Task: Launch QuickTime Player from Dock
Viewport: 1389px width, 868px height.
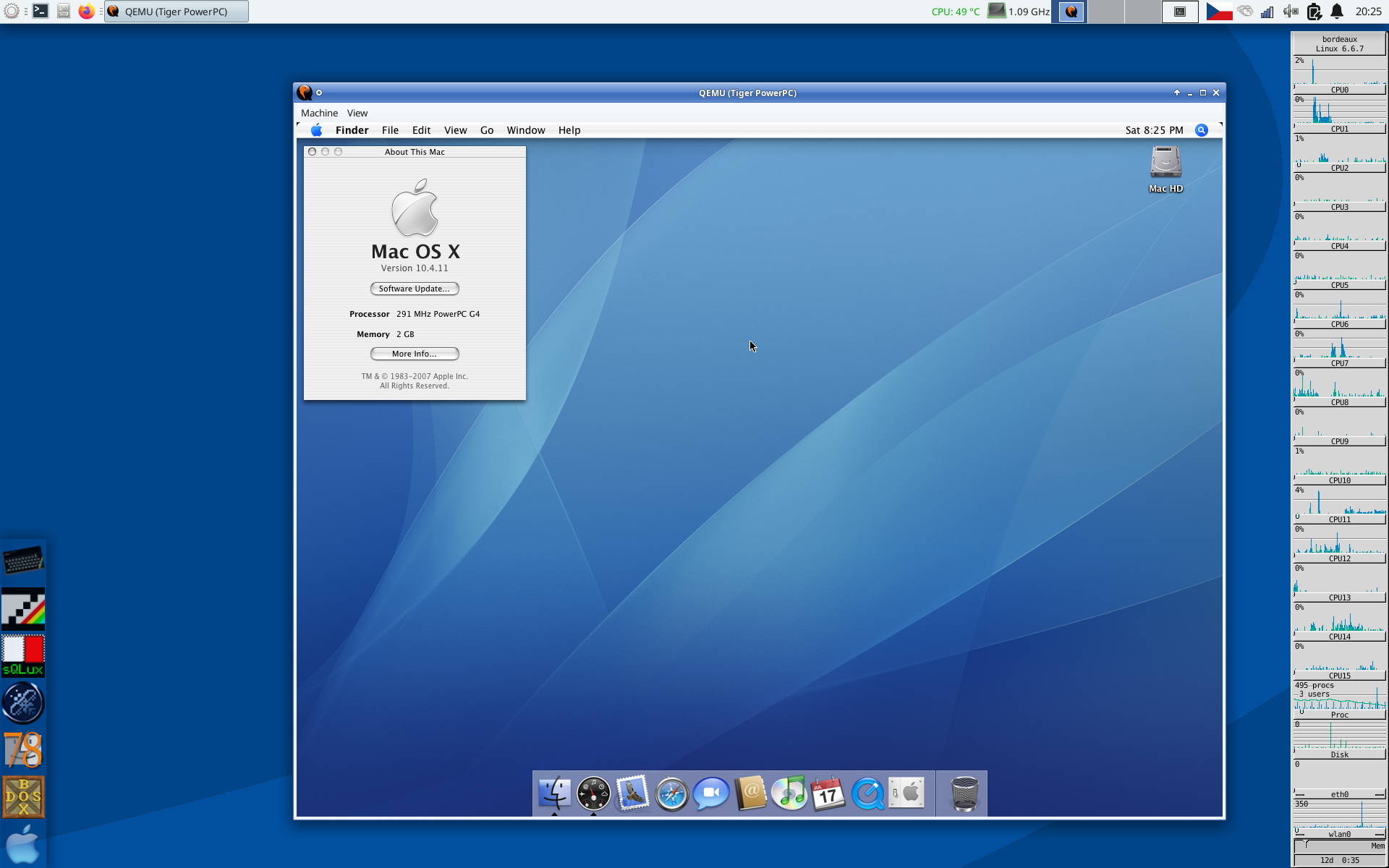Action: [867, 793]
